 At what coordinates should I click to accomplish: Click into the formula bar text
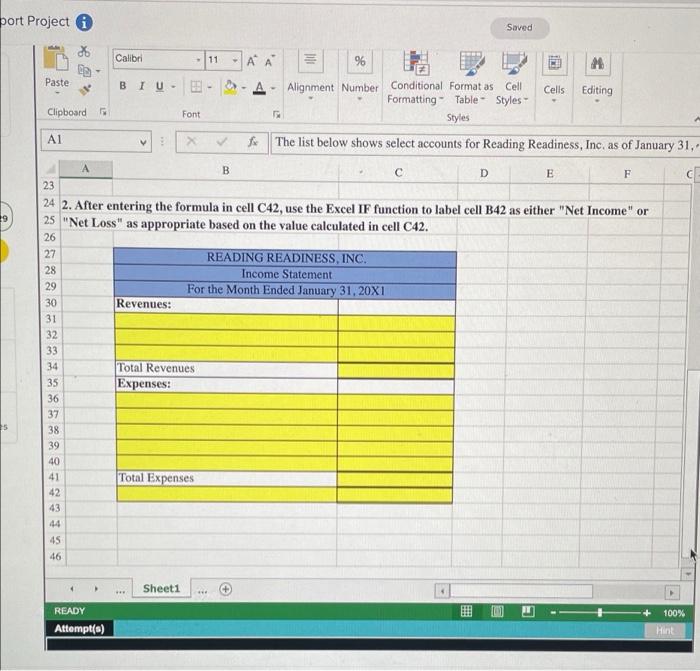485,144
